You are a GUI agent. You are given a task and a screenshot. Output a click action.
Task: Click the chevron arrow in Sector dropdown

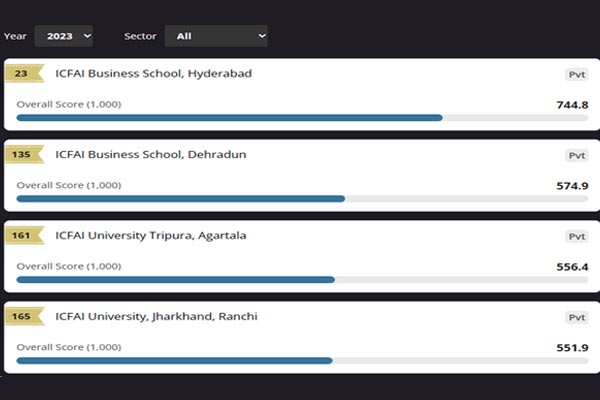262,36
